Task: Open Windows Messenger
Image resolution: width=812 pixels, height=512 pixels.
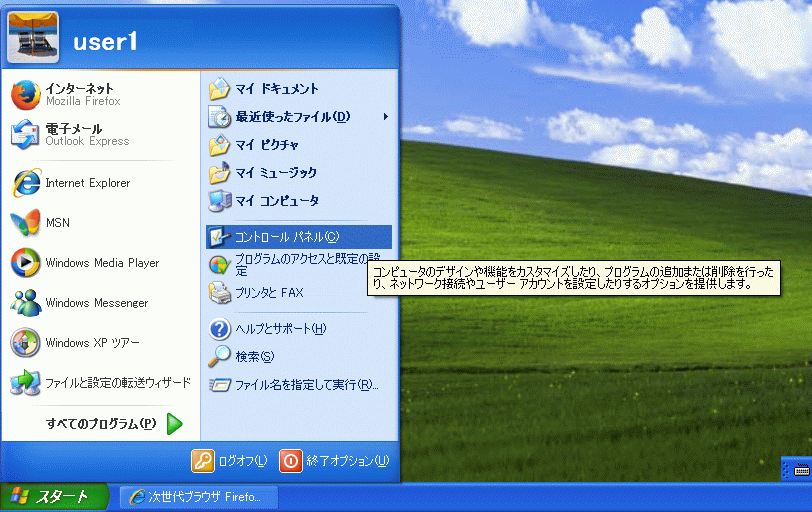Action: click(x=95, y=303)
